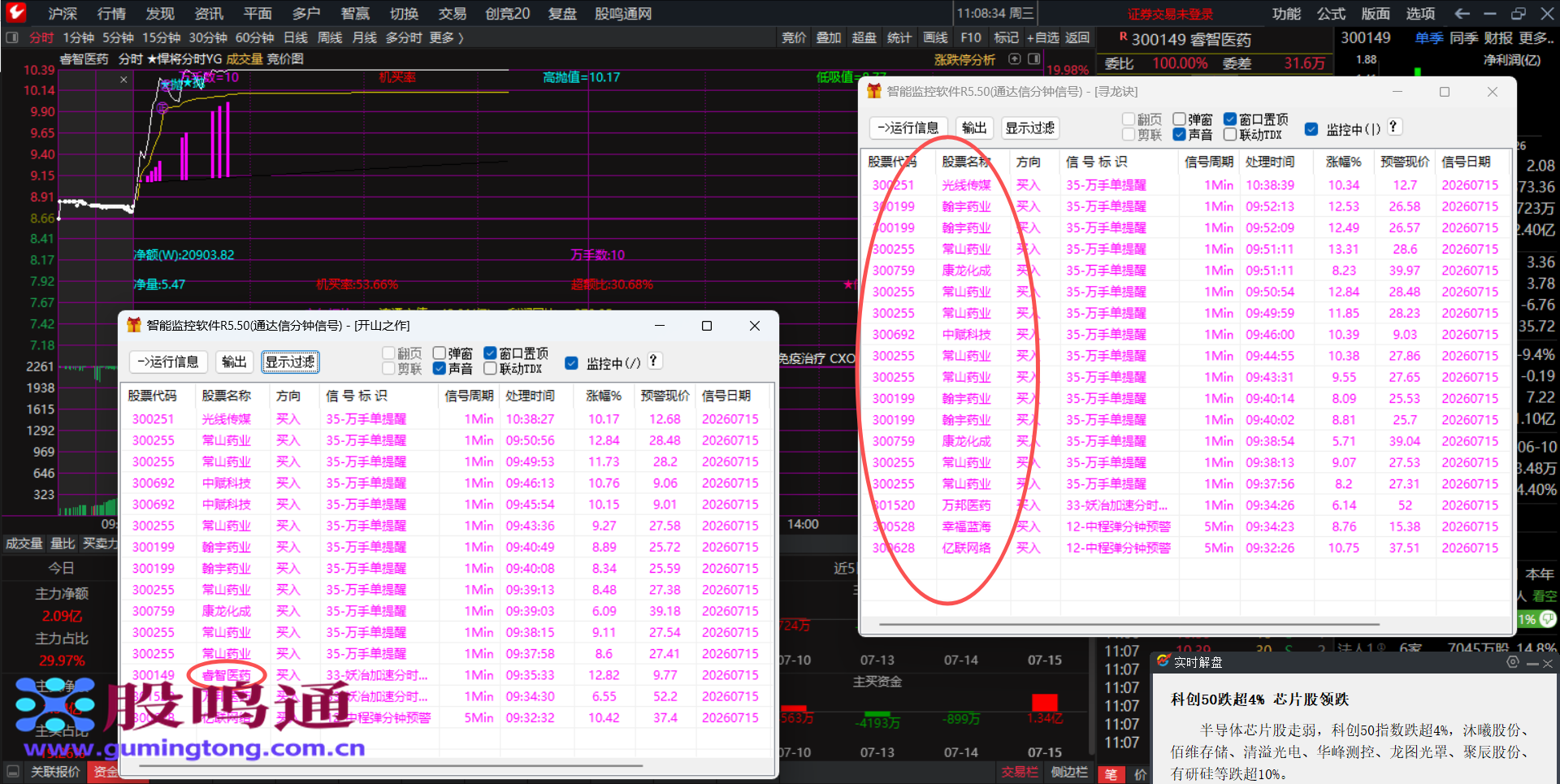Open the 公式 menu
The width and height of the screenshot is (1560, 784).
(x=1332, y=13)
